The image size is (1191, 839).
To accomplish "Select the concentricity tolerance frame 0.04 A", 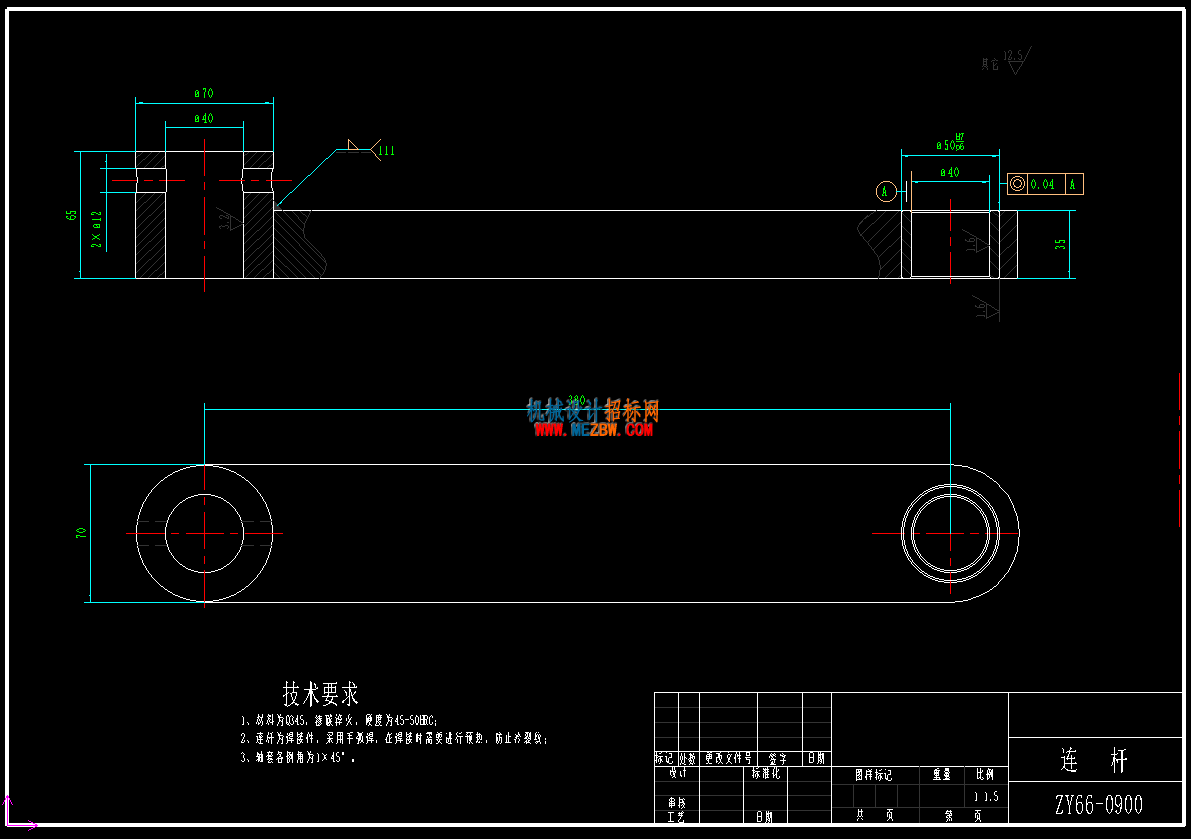I will tap(1045, 184).
